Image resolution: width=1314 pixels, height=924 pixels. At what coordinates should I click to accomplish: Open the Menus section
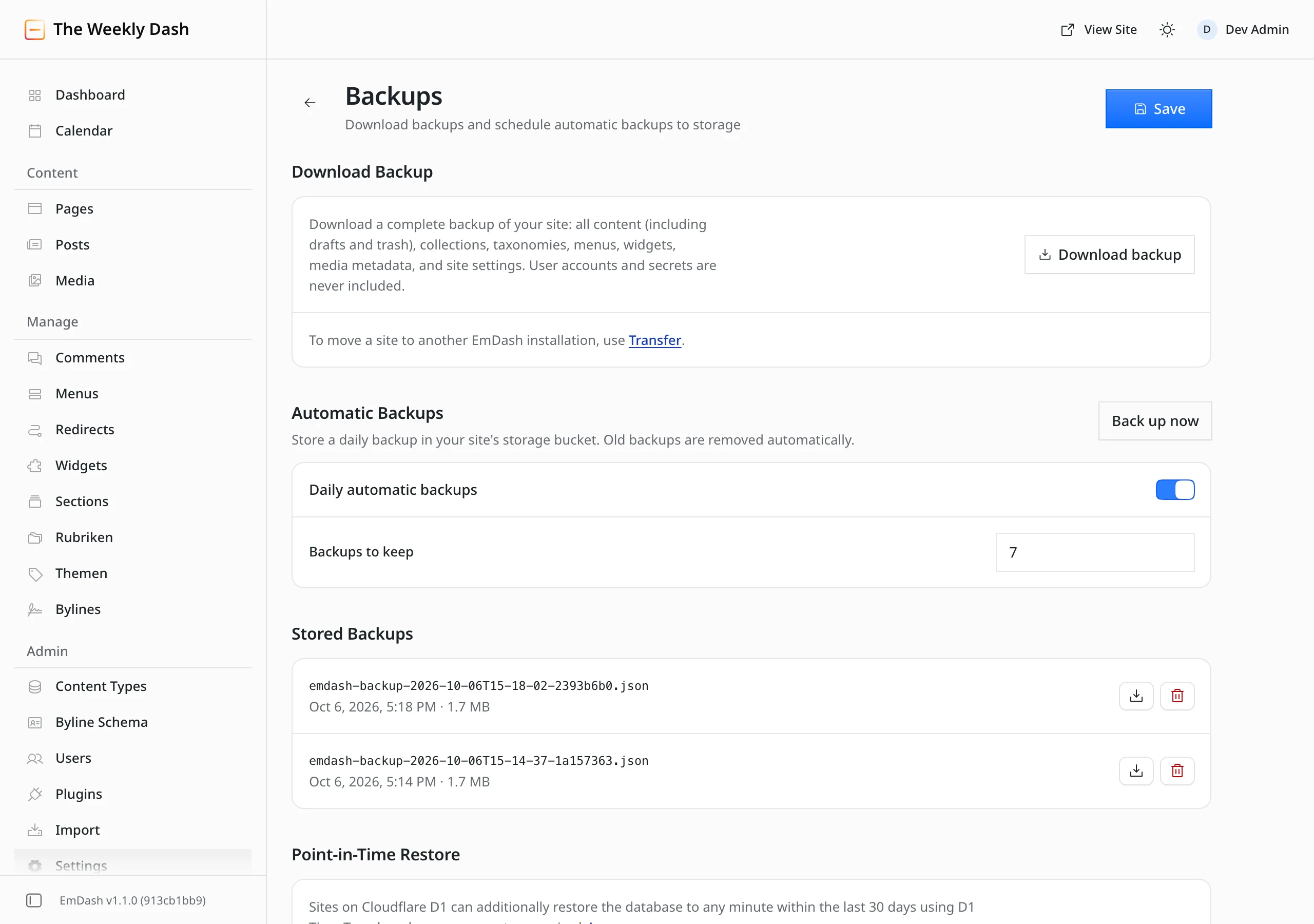tap(133, 394)
